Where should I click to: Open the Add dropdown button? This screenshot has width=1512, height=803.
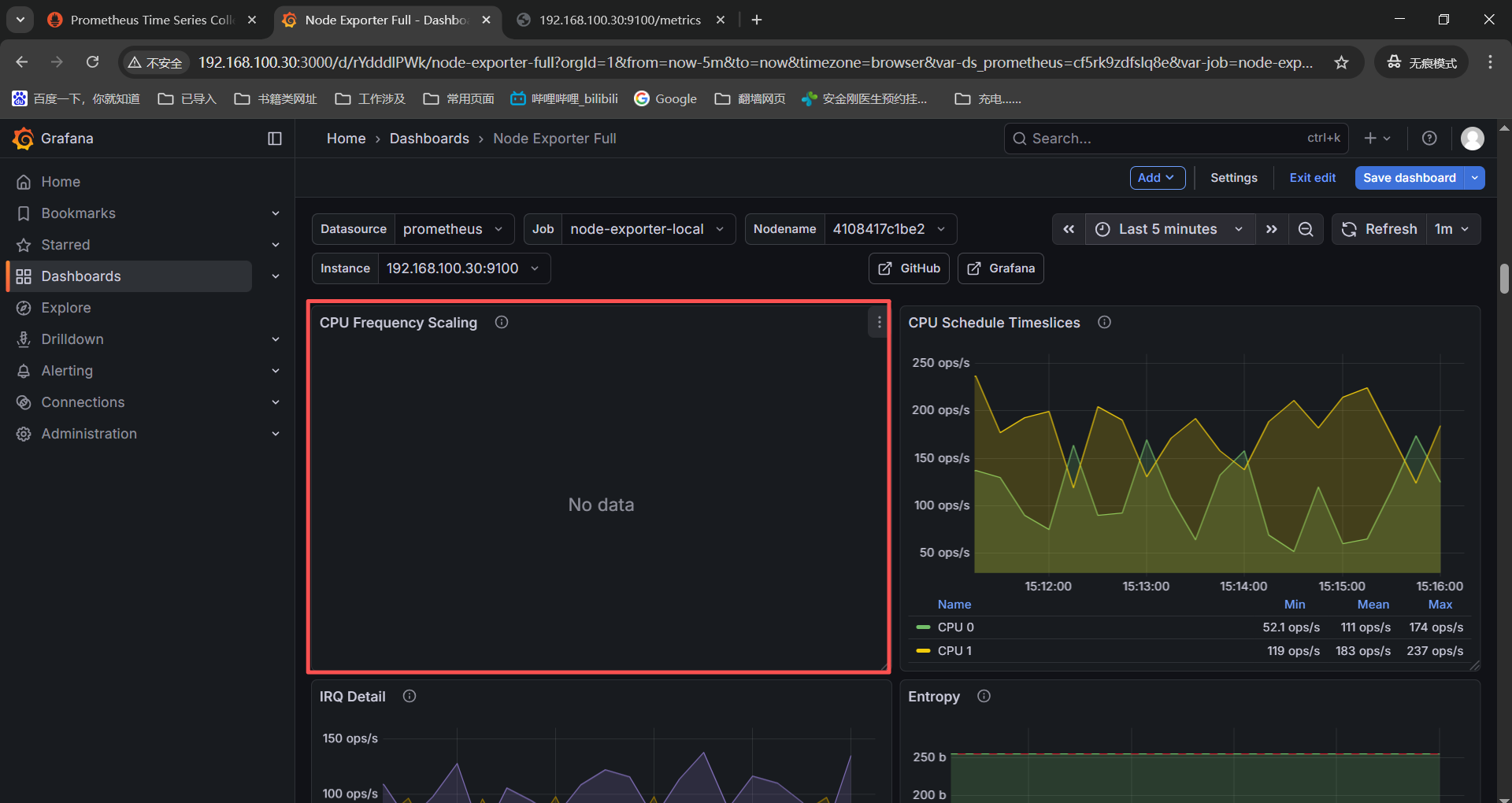coord(1157,178)
